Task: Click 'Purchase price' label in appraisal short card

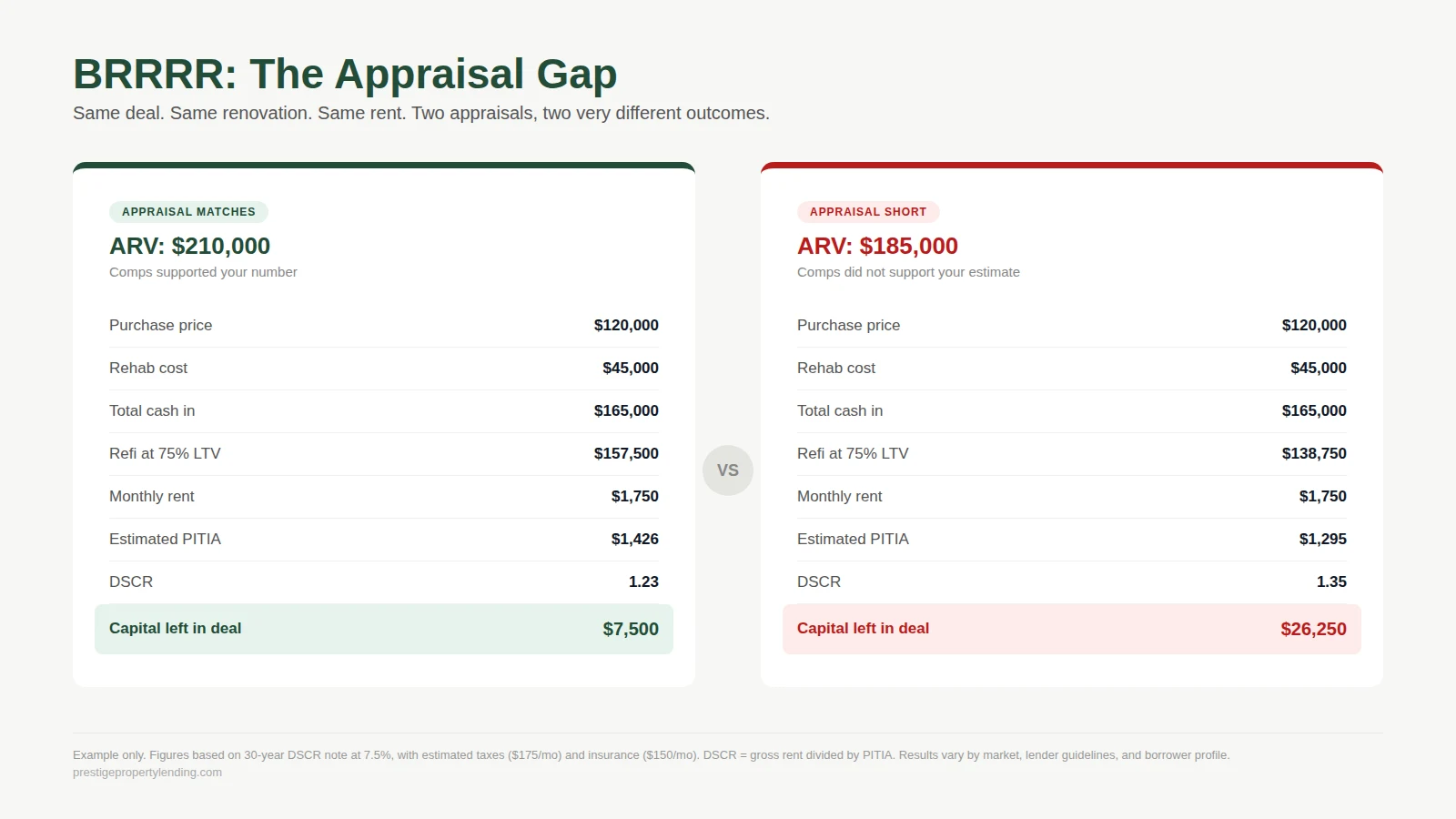Action: coord(848,325)
